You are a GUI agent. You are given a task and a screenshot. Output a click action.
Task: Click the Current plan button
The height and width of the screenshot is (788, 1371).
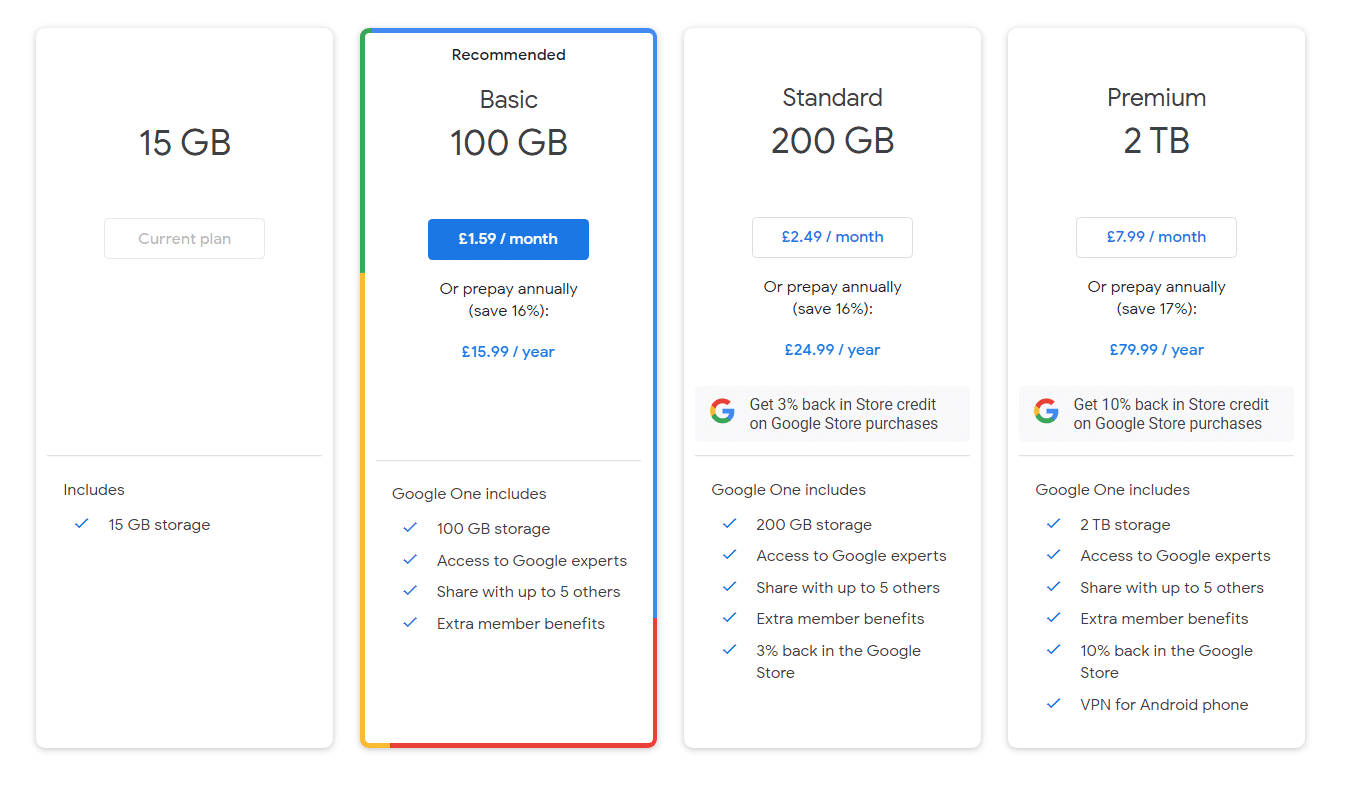point(184,238)
